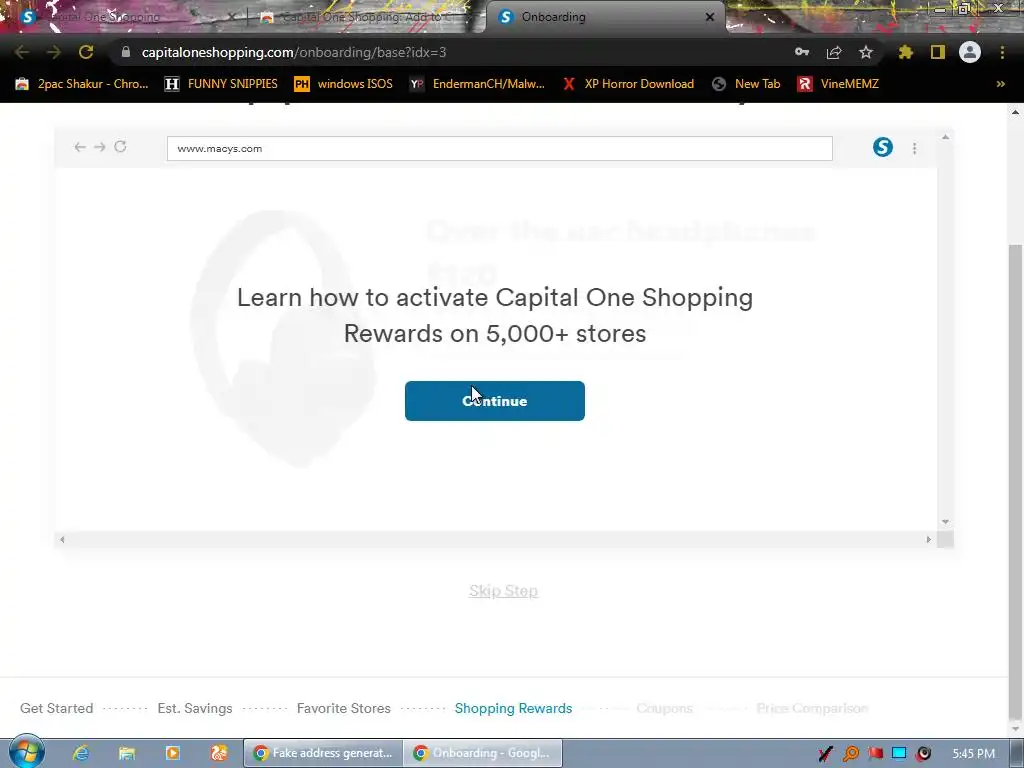1024x768 pixels.
Task: Select the Coupons step
Action: click(x=664, y=708)
